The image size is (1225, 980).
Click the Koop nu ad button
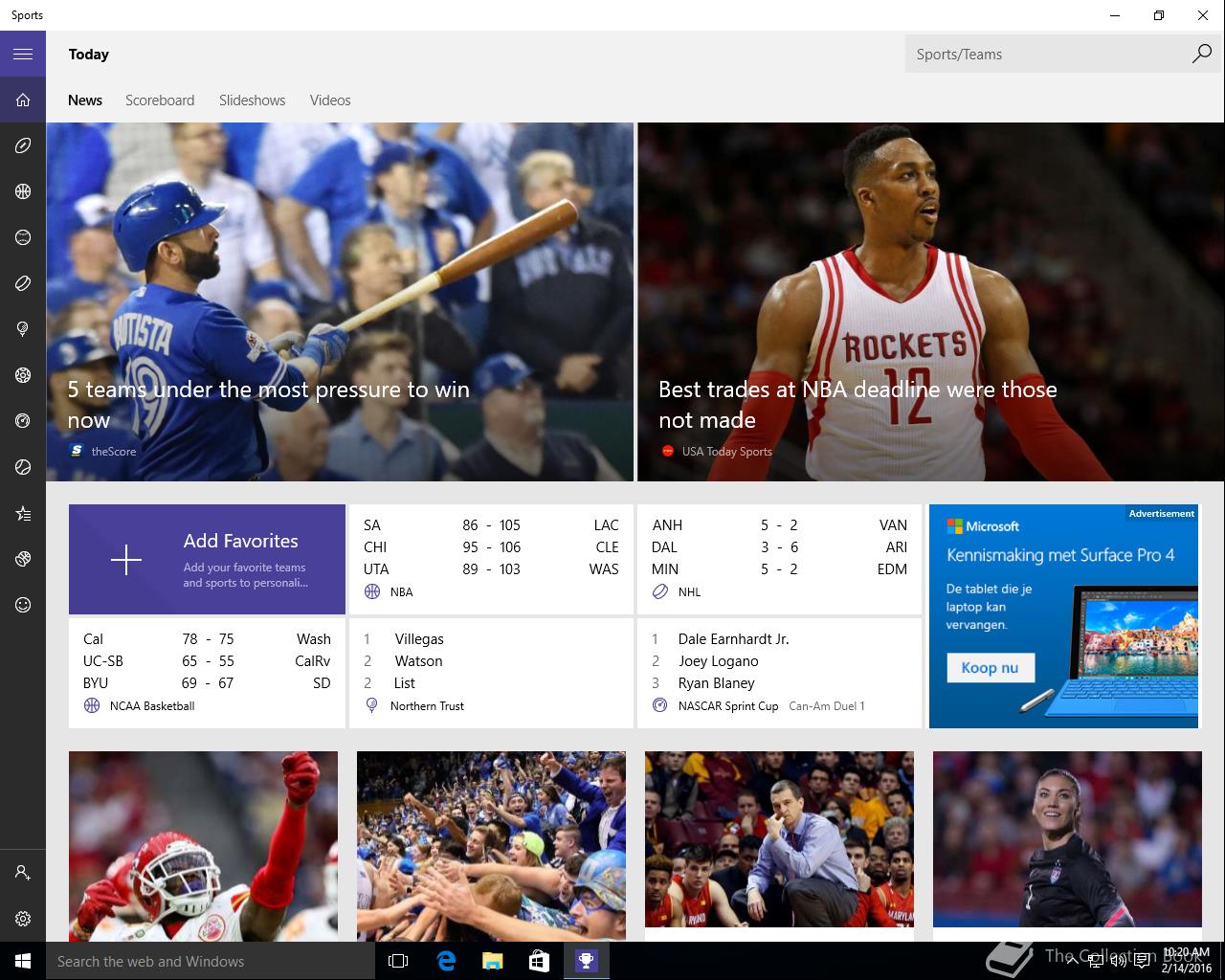coord(991,668)
